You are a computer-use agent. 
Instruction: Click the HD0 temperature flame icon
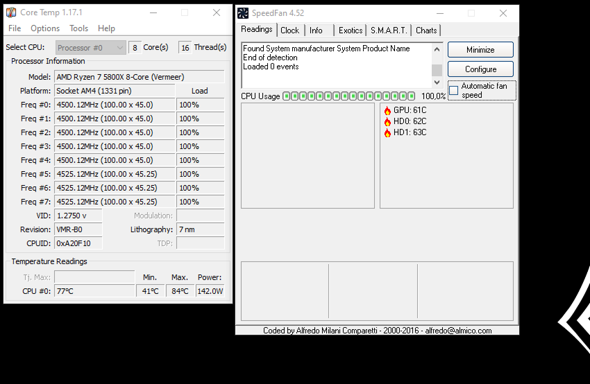388,121
